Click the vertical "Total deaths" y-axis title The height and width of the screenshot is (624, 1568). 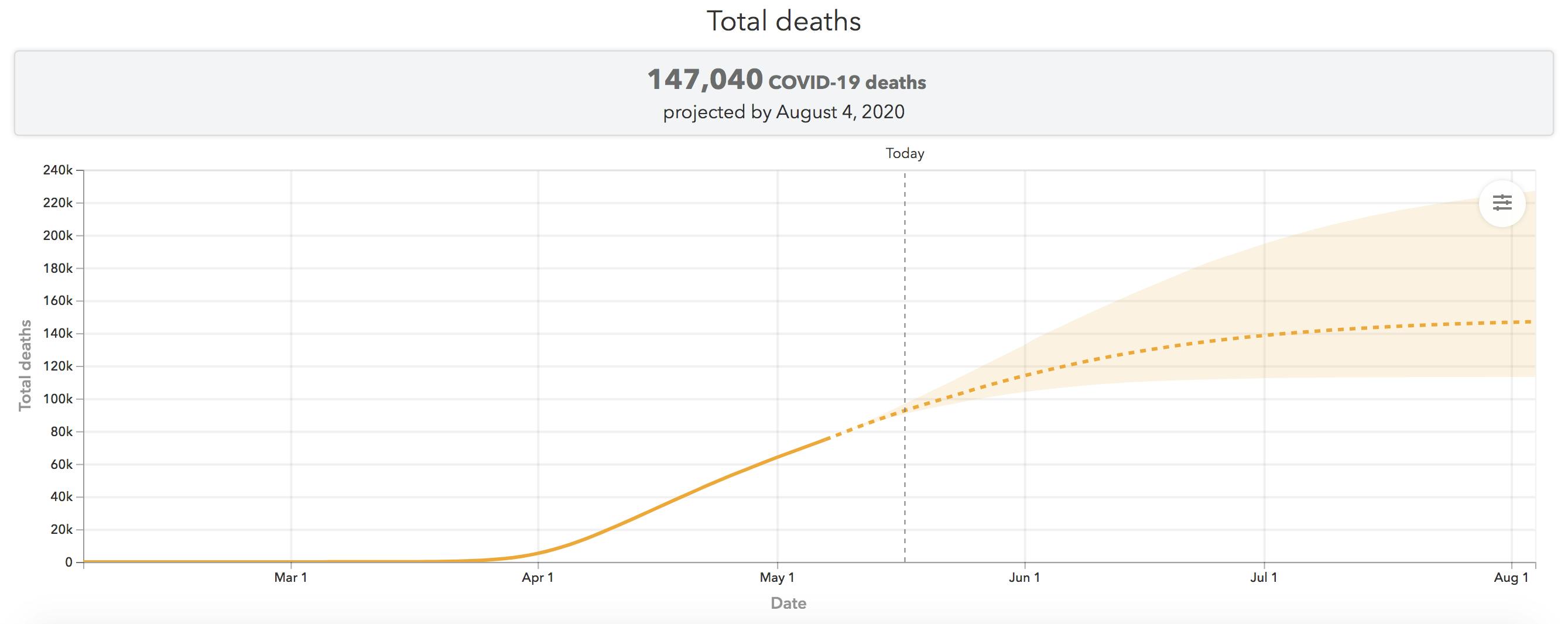coord(25,365)
